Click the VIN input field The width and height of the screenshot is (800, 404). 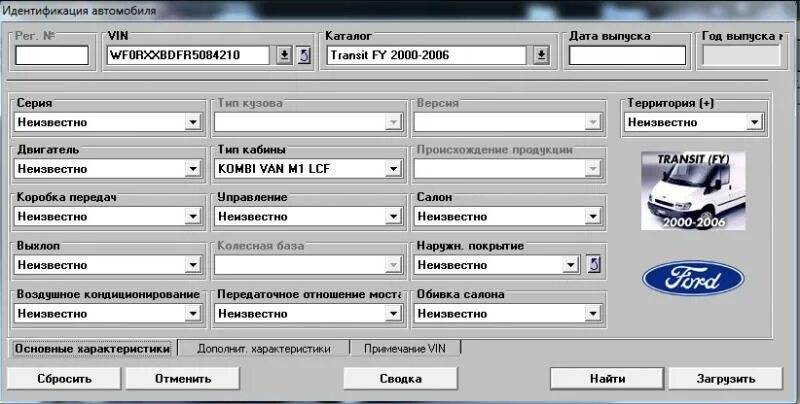(188, 55)
